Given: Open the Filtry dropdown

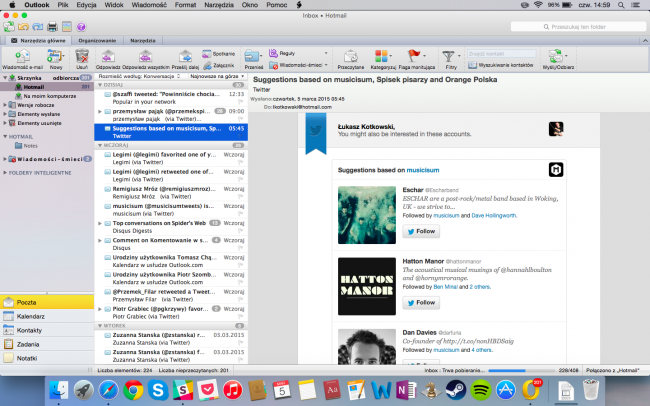Looking at the screenshot, I should 459,56.
